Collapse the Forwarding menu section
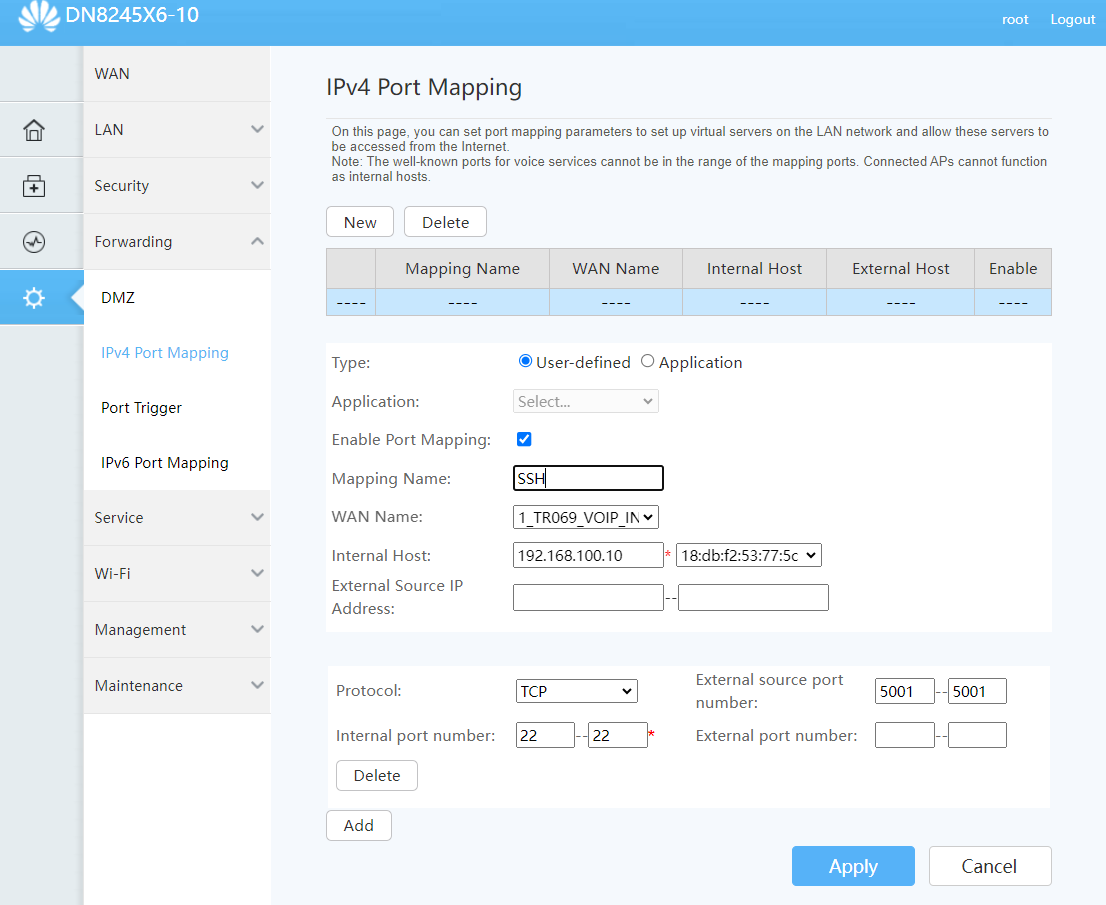 click(x=176, y=242)
